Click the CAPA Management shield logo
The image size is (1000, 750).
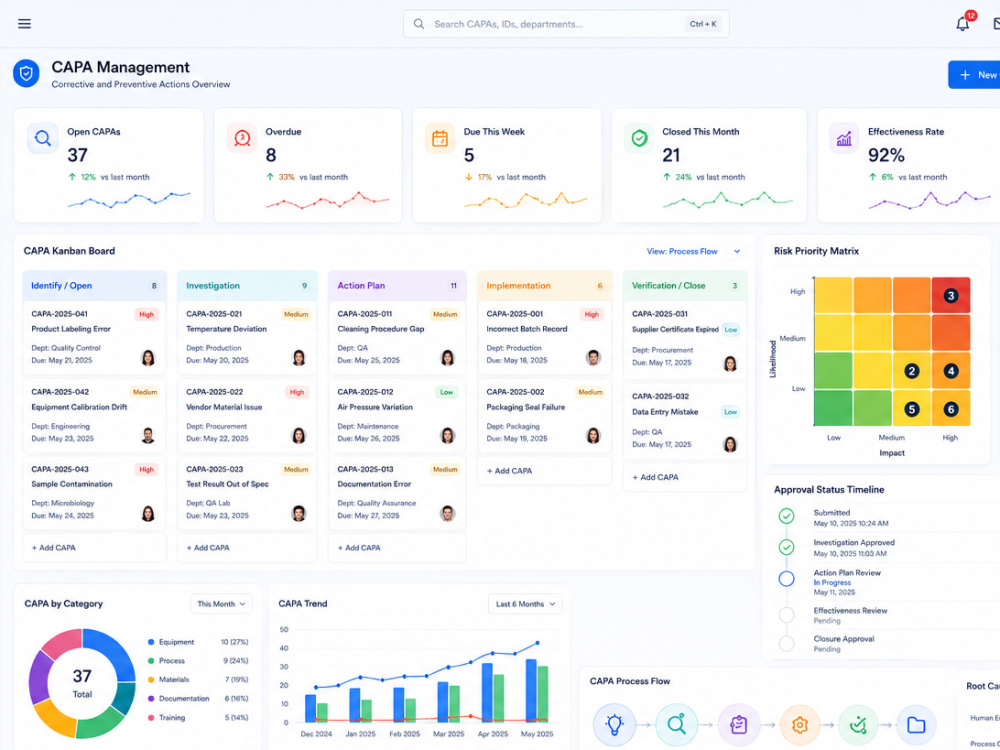coord(26,74)
